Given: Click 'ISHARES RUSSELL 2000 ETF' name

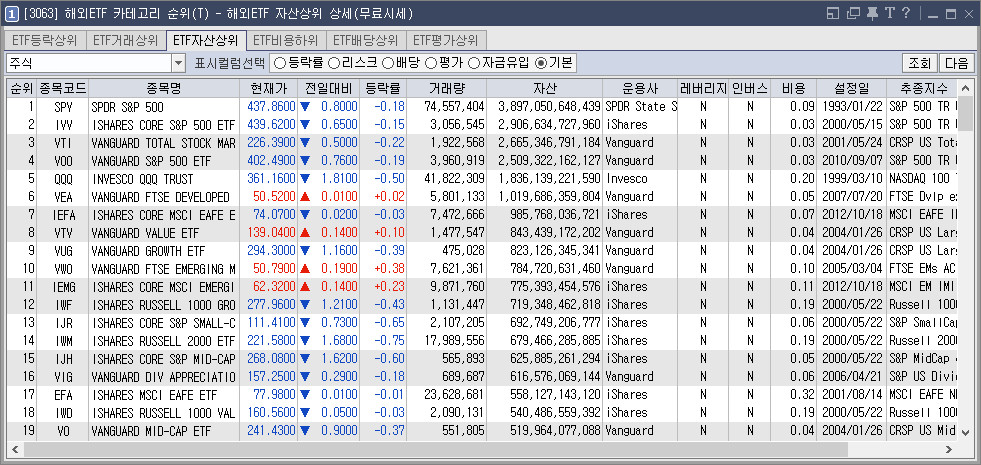Looking at the screenshot, I should (x=163, y=341).
